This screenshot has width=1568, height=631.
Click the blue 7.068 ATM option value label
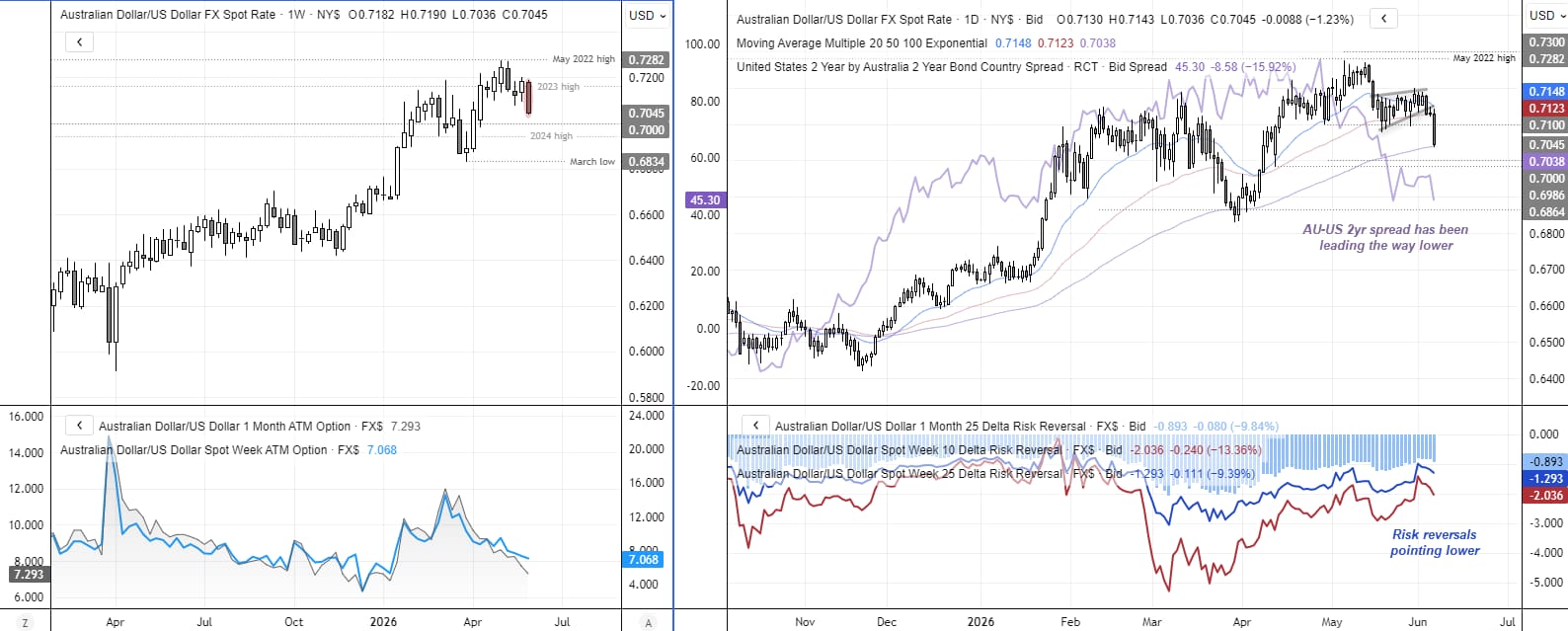coord(644,559)
